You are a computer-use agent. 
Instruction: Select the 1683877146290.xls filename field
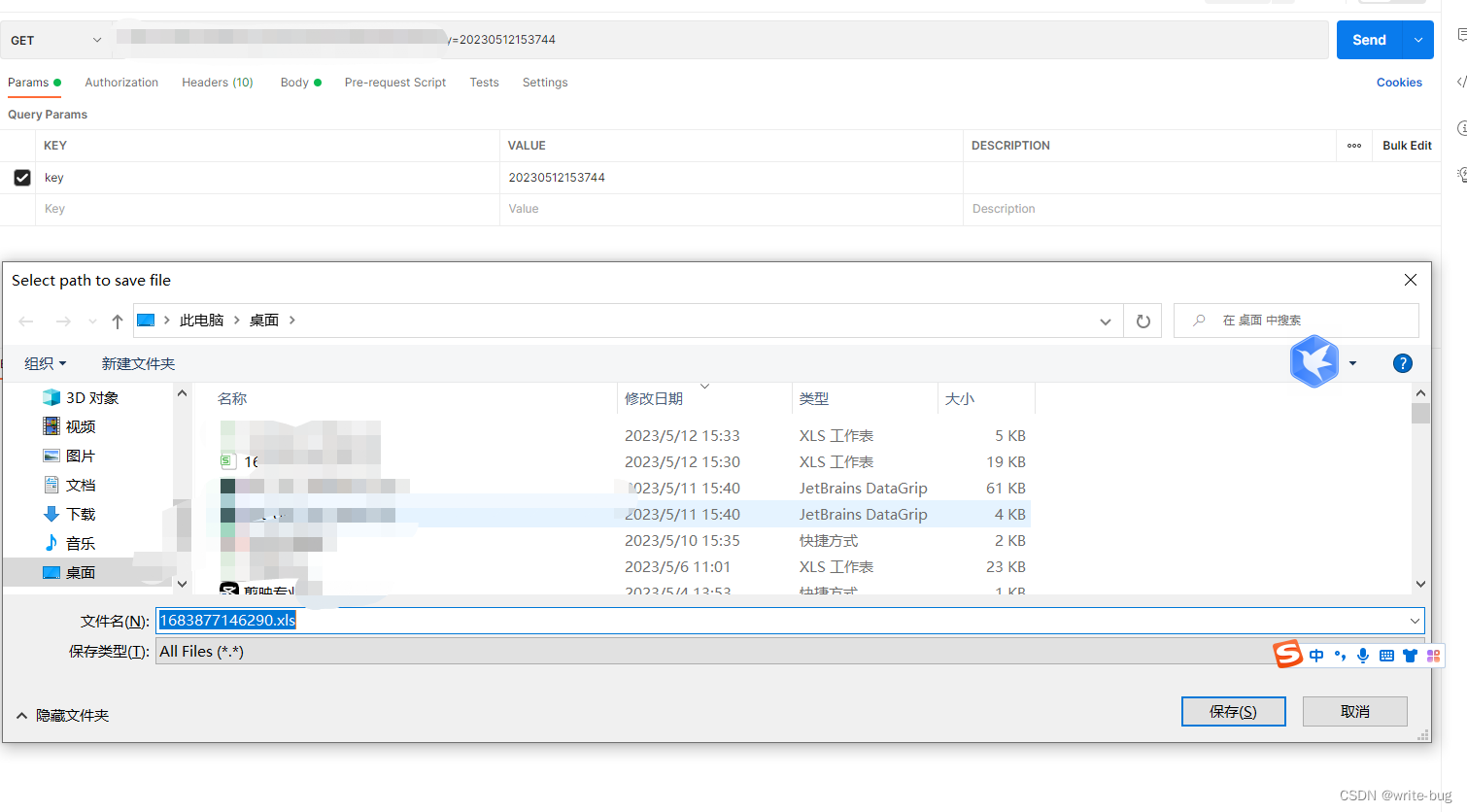[226, 620]
